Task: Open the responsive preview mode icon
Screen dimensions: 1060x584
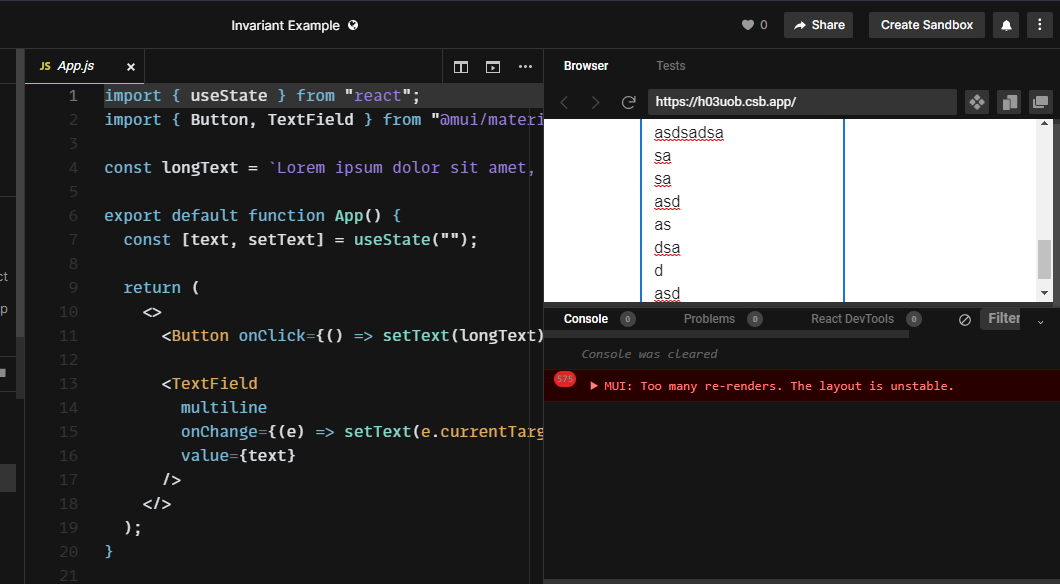Action: (977, 101)
